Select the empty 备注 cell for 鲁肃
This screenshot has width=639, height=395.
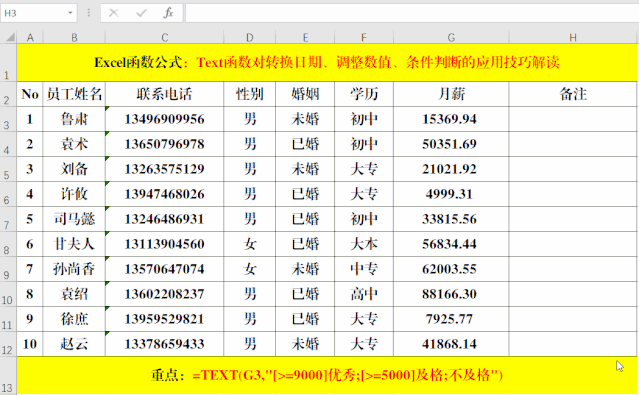point(573,119)
